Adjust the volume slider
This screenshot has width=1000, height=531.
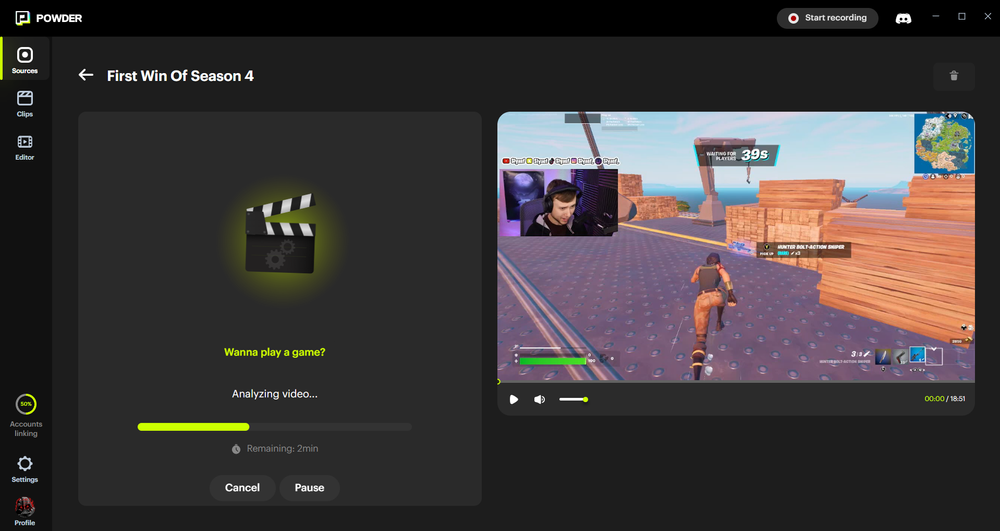coord(573,399)
